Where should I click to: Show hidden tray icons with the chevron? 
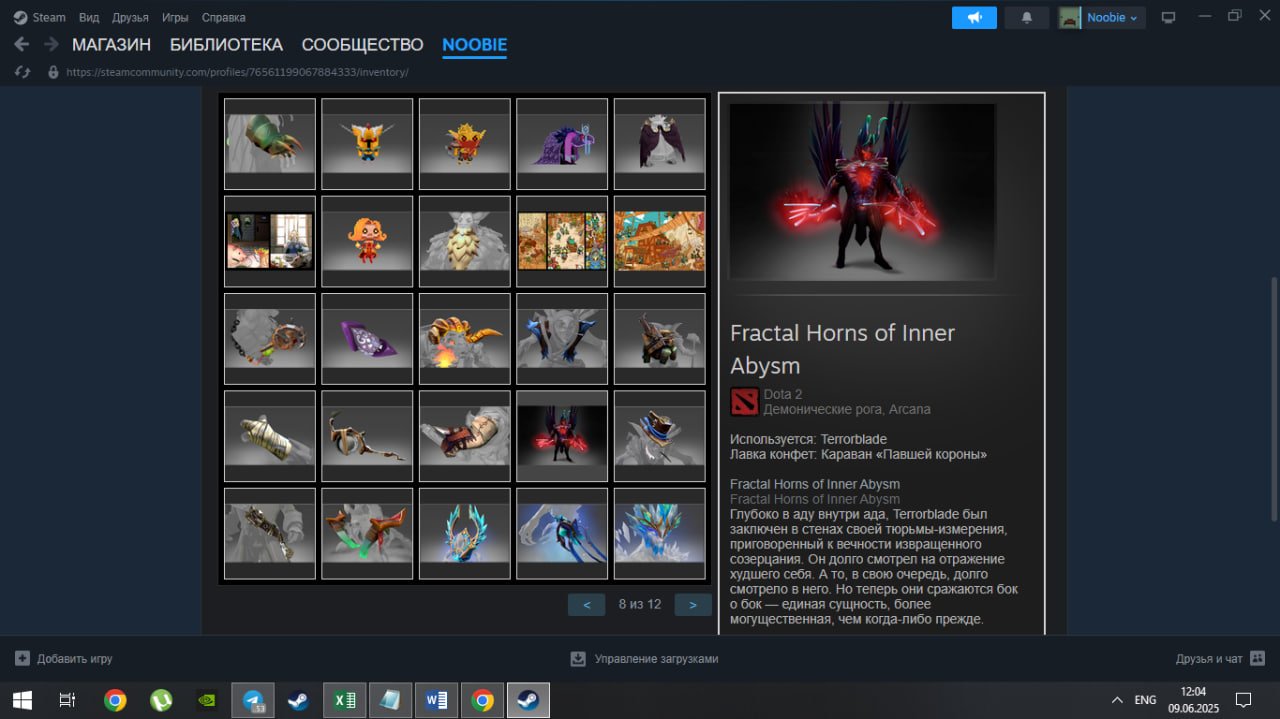1117,700
